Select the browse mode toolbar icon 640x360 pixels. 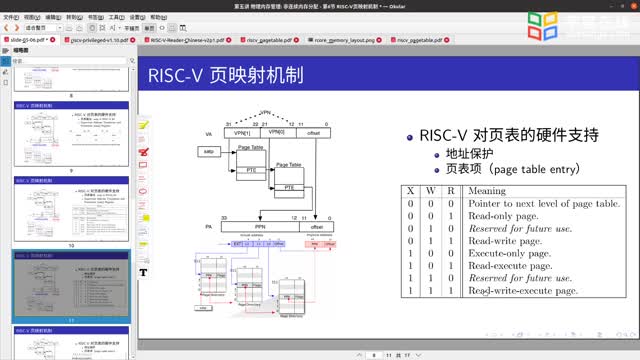pos(92,28)
